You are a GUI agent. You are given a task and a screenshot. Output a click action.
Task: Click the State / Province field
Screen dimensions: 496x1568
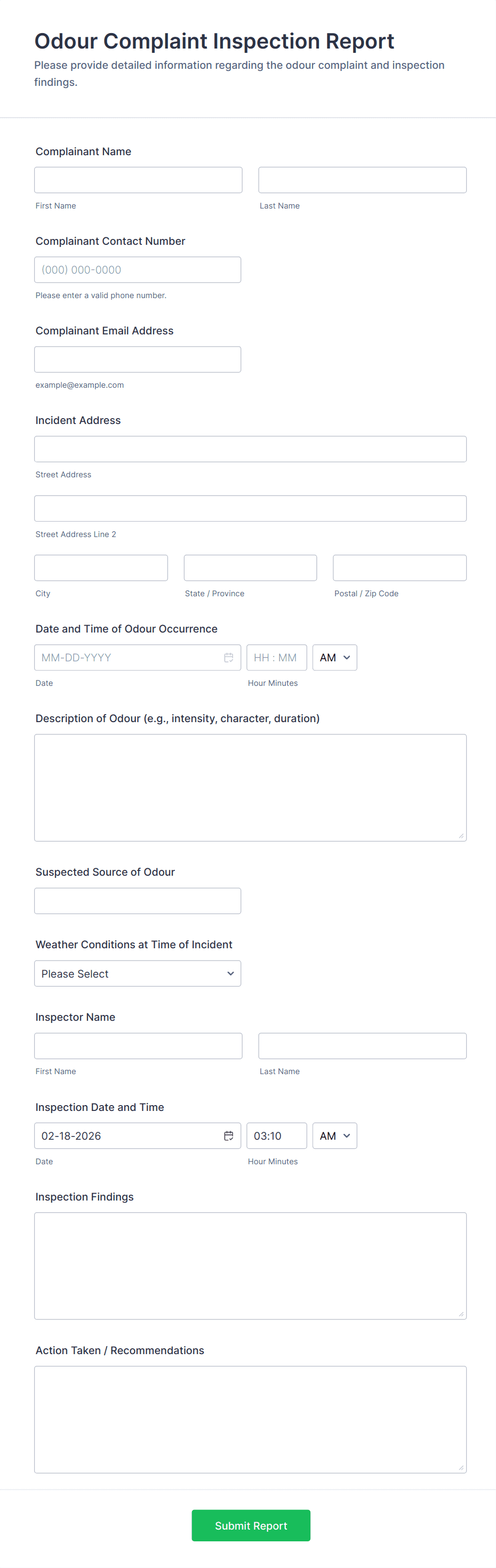point(250,568)
